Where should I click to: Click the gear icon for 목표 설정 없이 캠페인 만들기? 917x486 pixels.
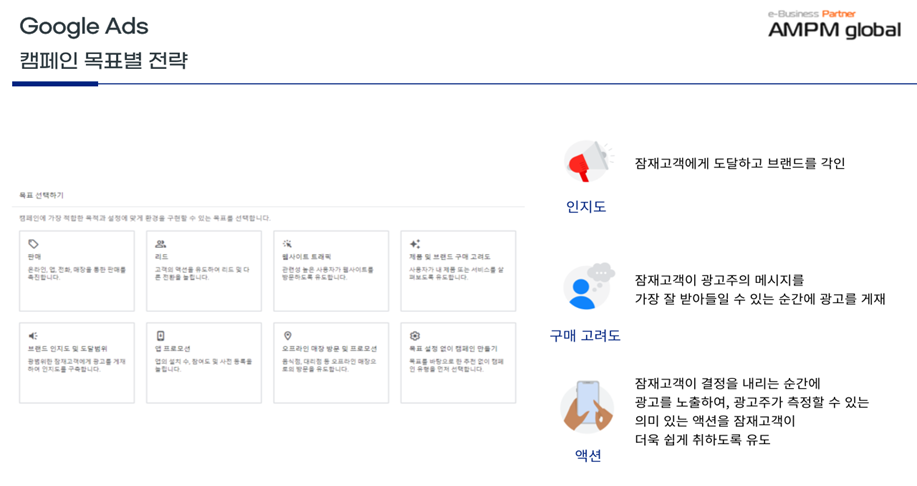click(x=415, y=336)
